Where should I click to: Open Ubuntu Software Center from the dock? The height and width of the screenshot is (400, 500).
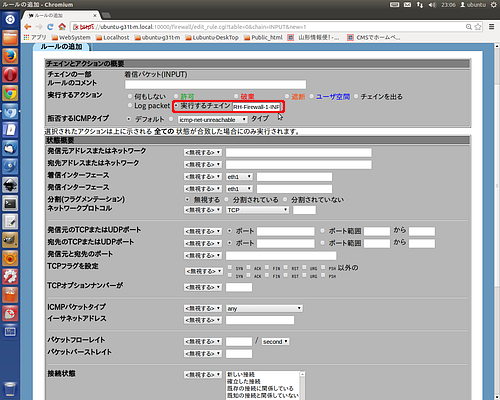(10, 295)
